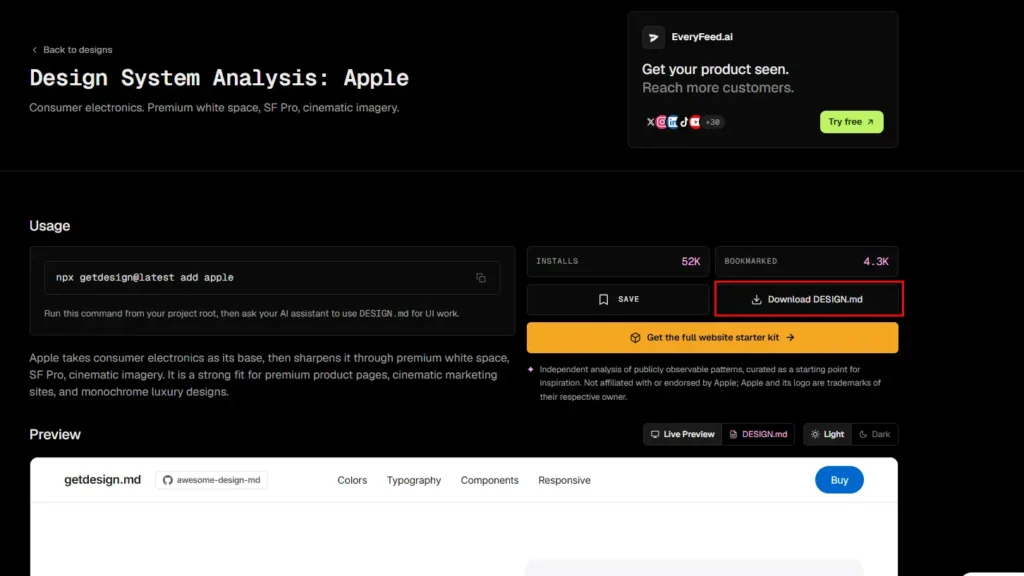Click the Instagram icon in ad
Screen dimensions: 1024x576
(662, 122)
